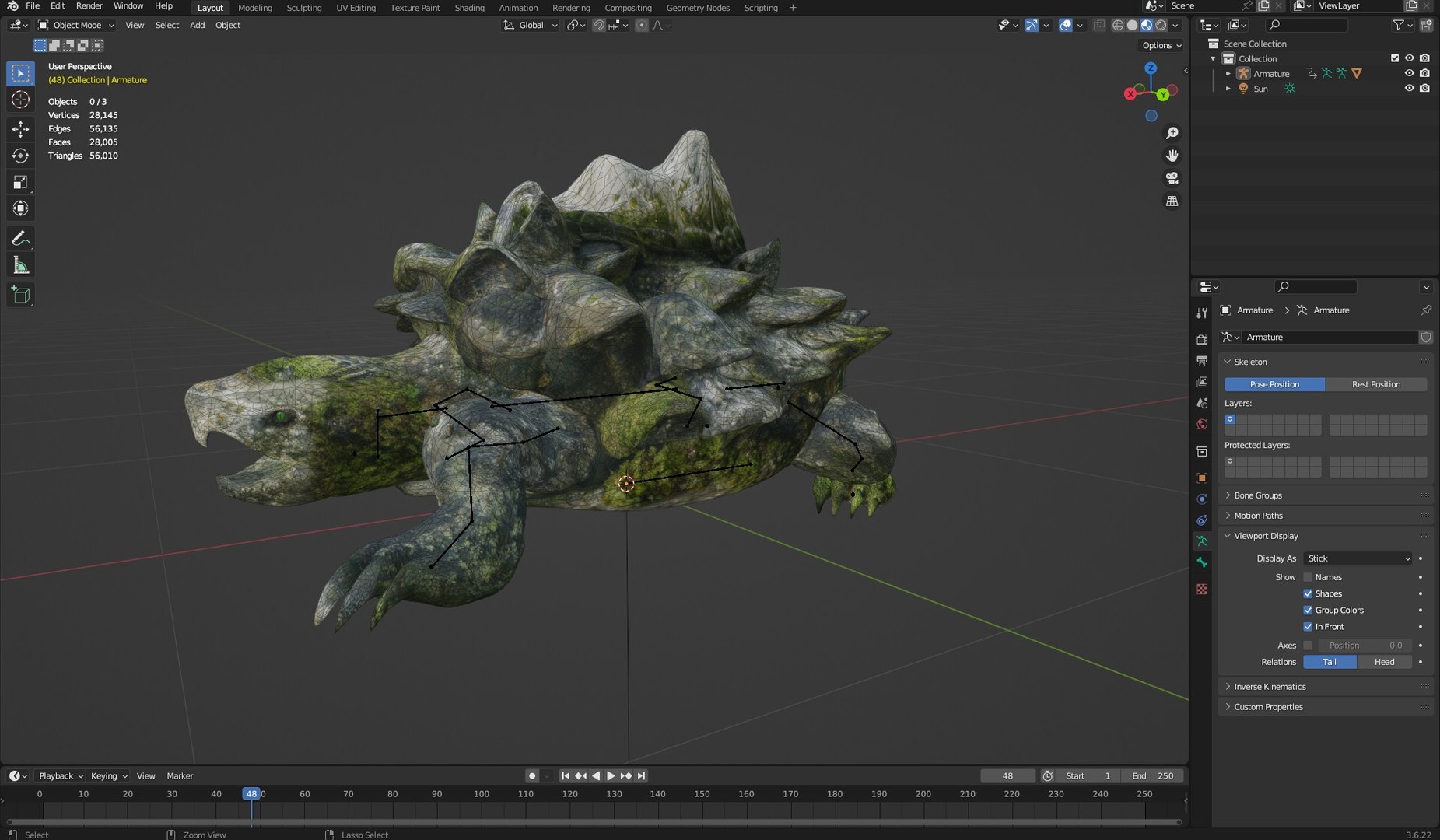The height and width of the screenshot is (840, 1440).
Task: Switch to the Sculpting workspace tab
Action: click(303, 8)
